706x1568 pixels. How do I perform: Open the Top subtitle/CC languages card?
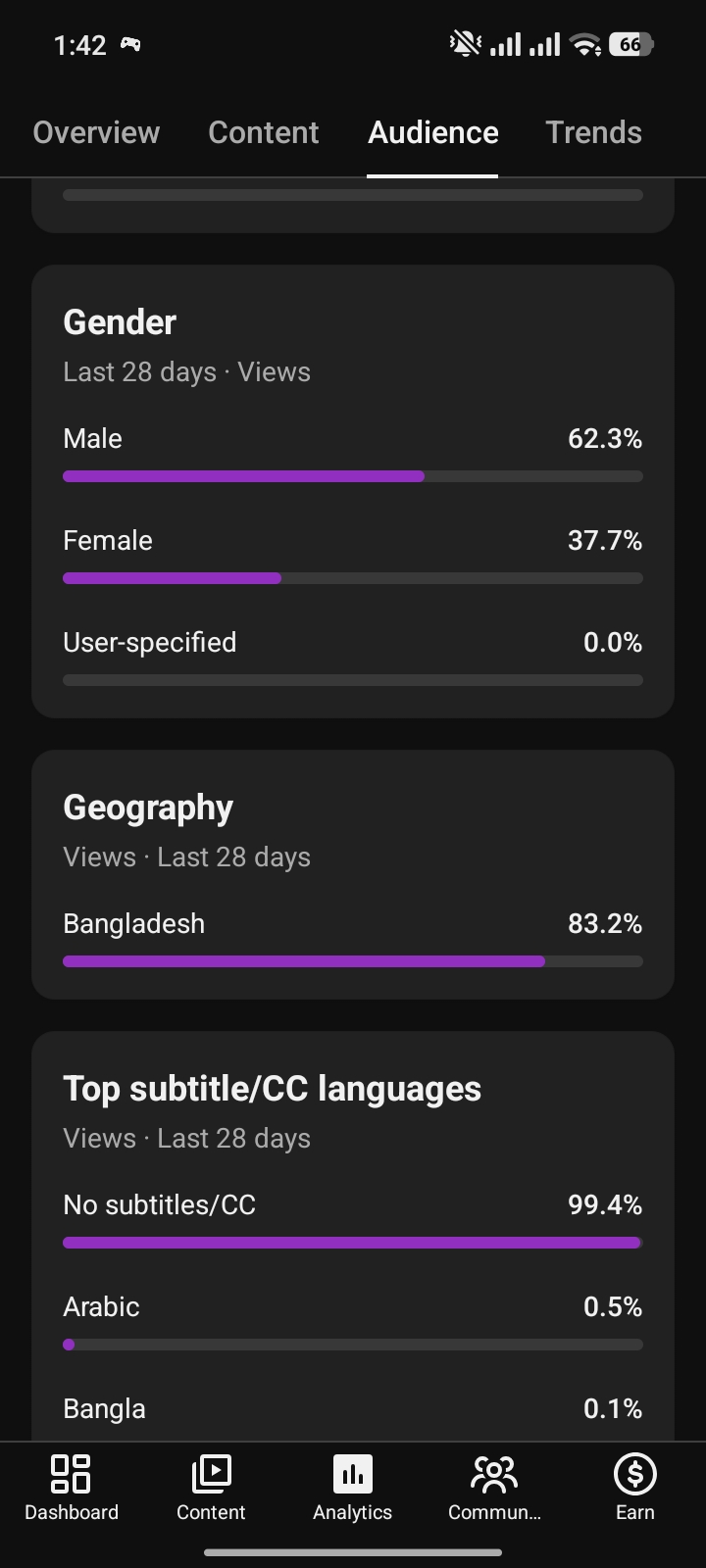(353, 1236)
